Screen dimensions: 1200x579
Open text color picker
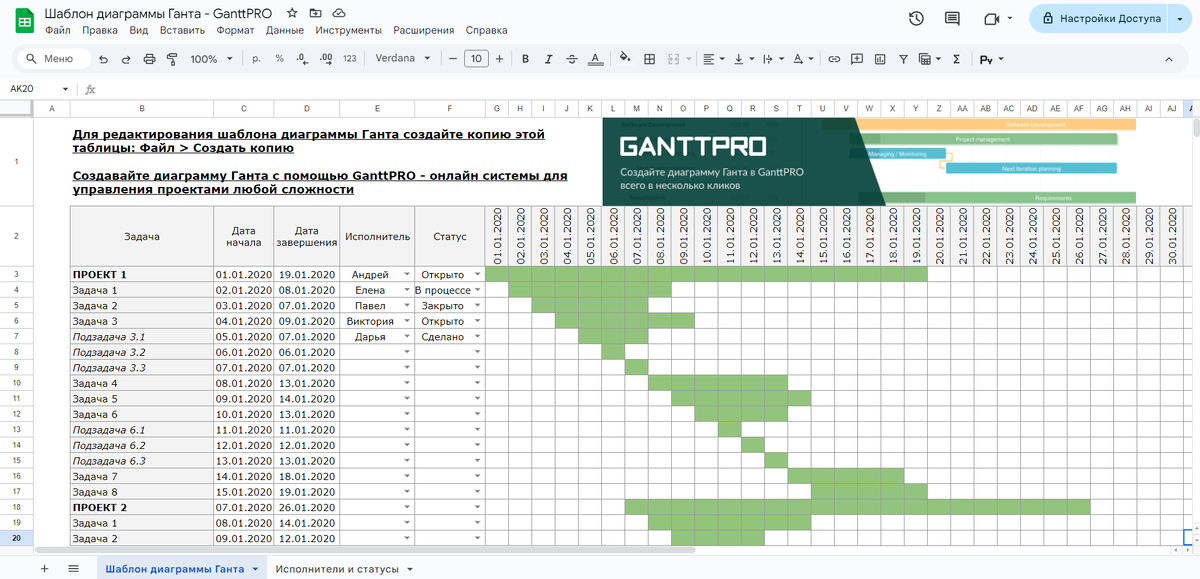click(595, 59)
